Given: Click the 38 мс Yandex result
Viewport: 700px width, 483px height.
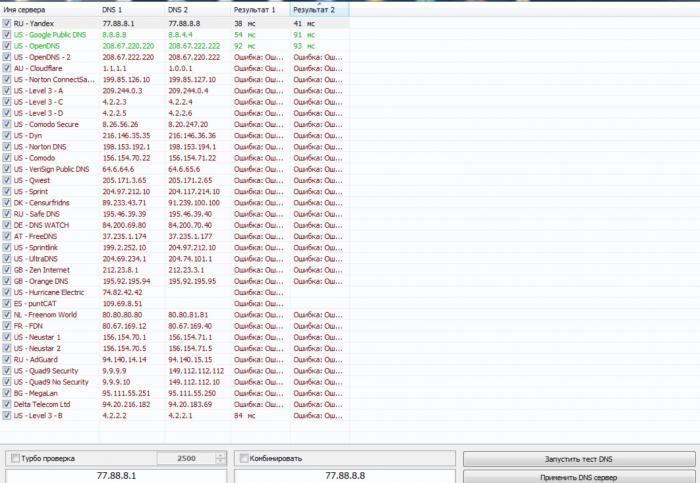Looking at the screenshot, I should click(245, 23).
